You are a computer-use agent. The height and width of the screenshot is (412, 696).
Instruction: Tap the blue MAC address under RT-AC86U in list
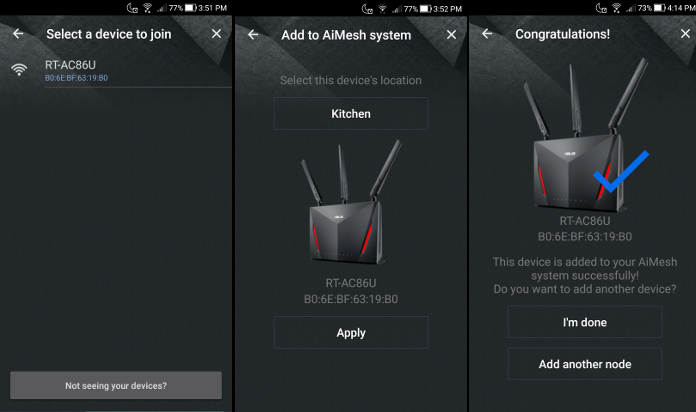click(77, 77)
